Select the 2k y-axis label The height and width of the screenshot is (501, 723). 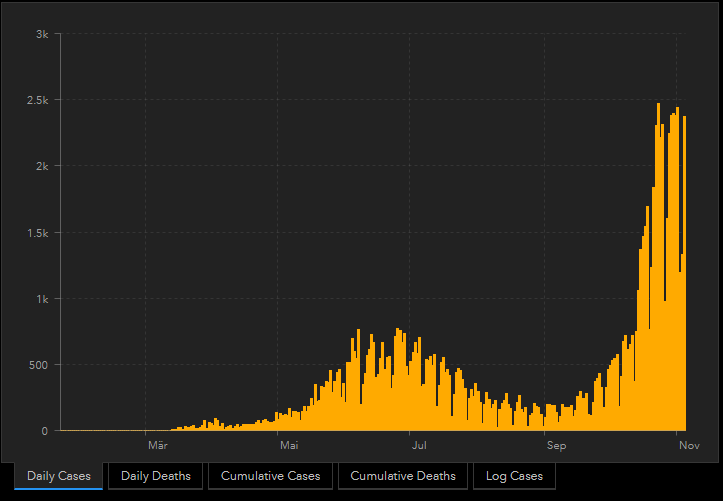click(x=41, y=166)
